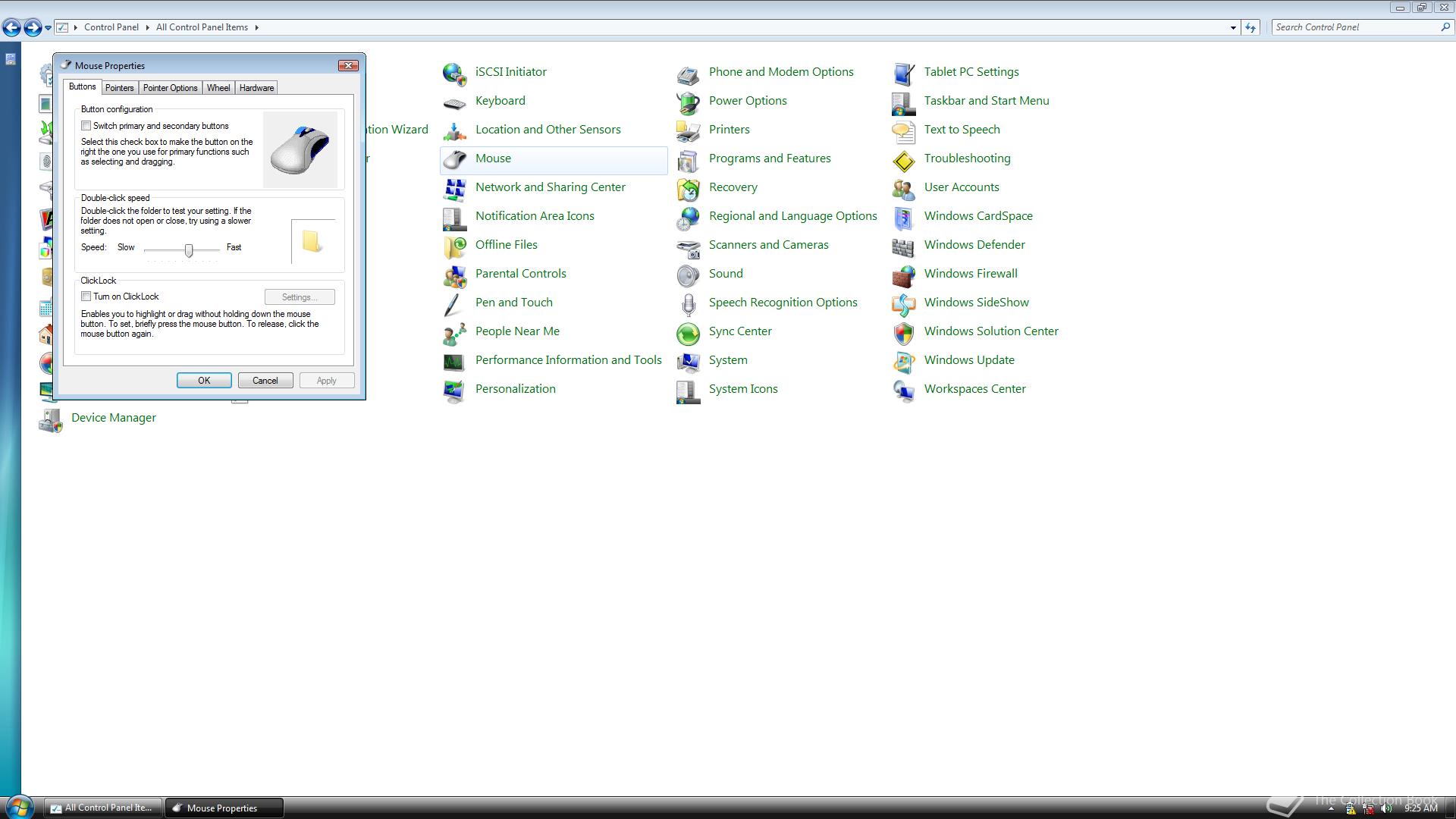Check the Turn on ClickLock box
This screenshot has height=819, width=1456.
pos(86,297)
